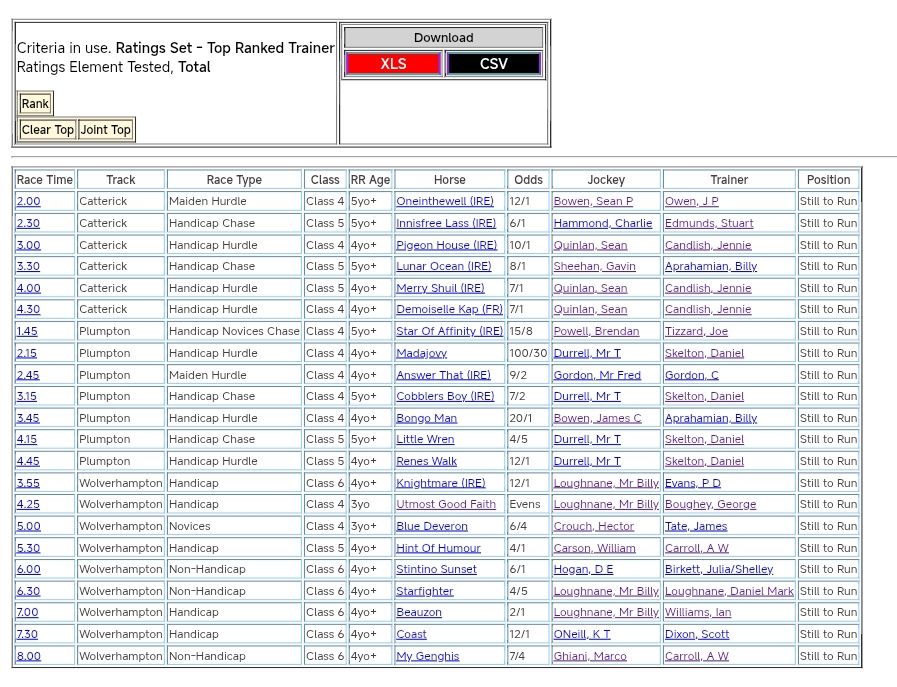View jockey Crouch, Hector
The height and width of the screenshot is (687, 897).
point(593,527)
